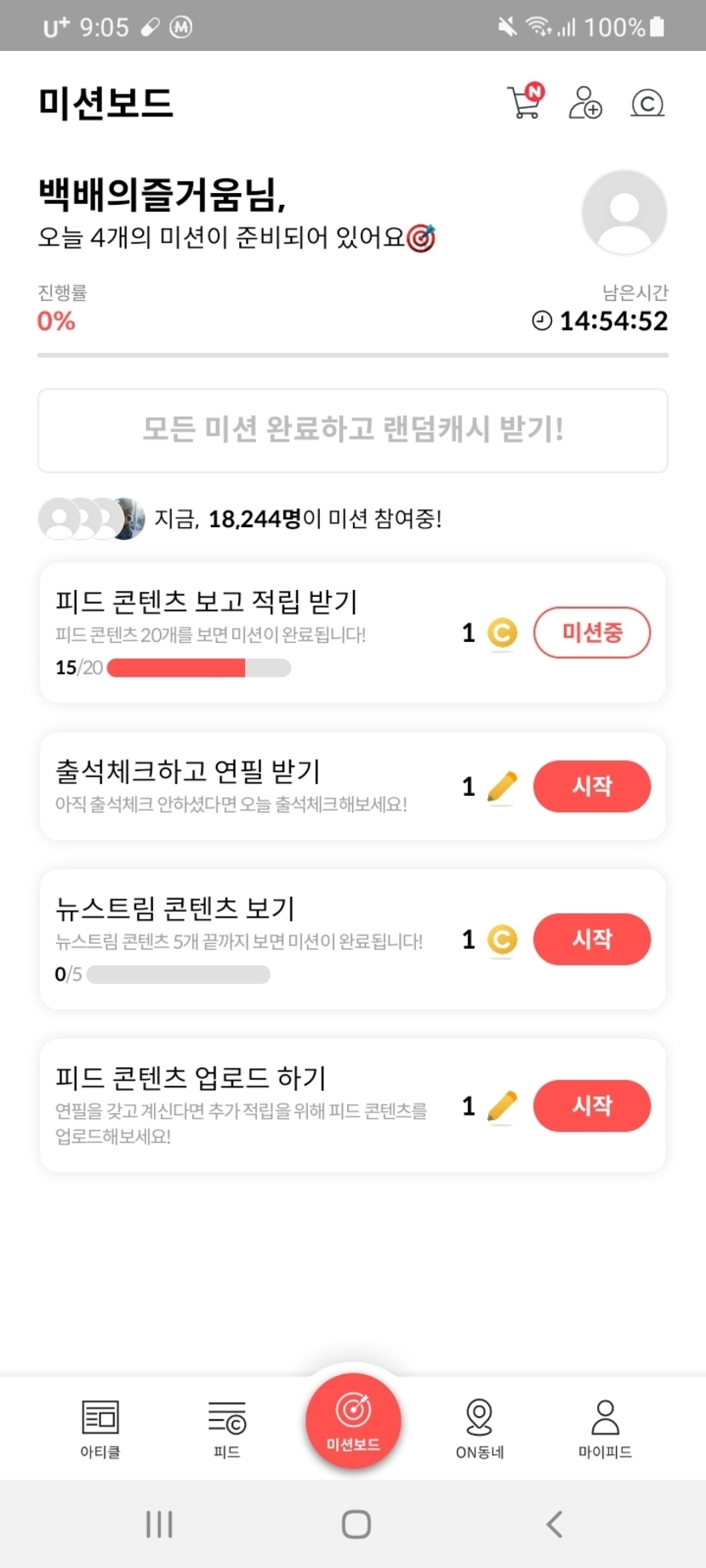Tap the add friend icon
The image size is (706, 1568).
[x=585, y=103]
